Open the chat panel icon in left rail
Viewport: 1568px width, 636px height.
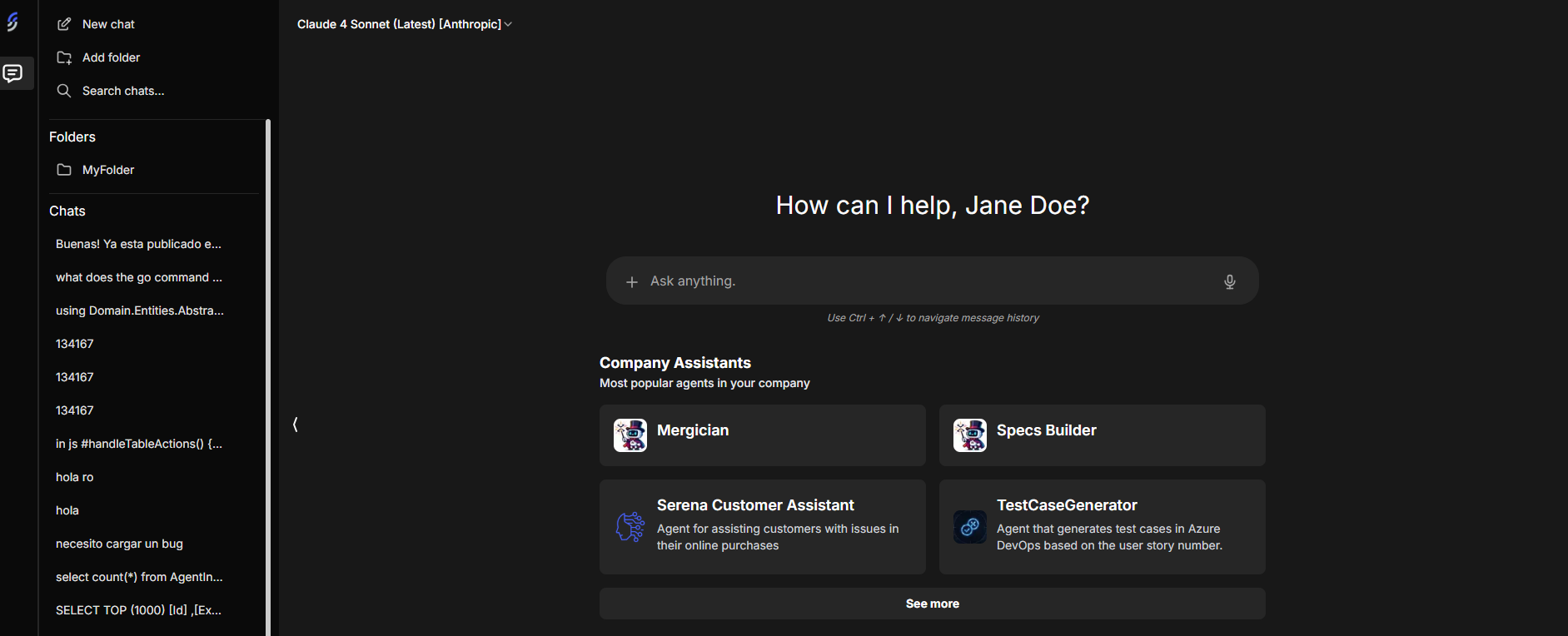coord(12,73)
